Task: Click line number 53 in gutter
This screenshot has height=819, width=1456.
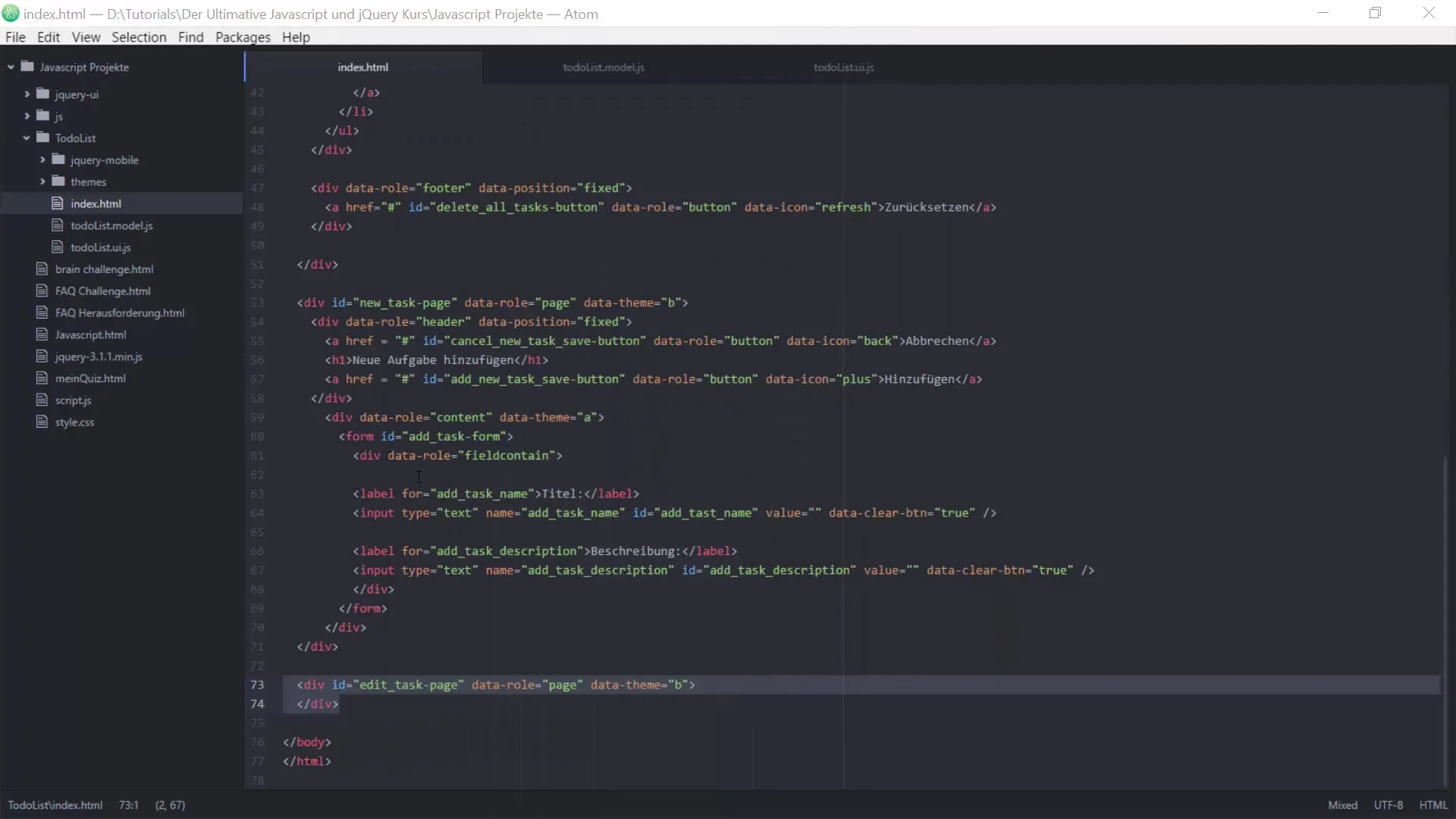Action: (257, 303)
